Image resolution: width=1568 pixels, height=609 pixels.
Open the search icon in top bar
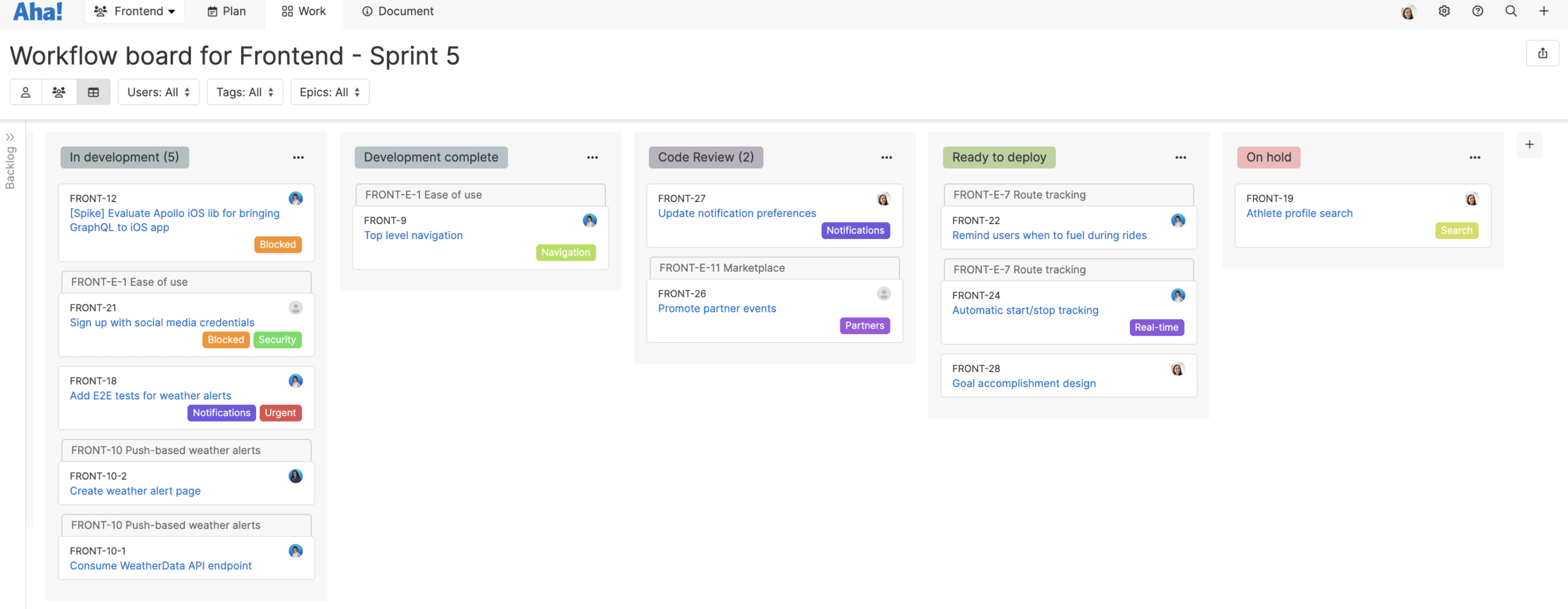(x=1510, y=11)
